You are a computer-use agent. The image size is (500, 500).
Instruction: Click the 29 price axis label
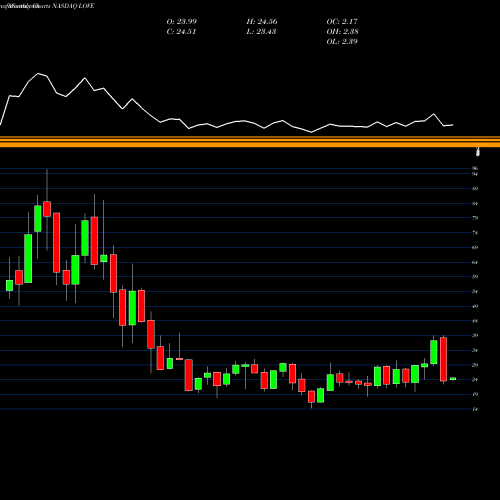tap(475, 365)
